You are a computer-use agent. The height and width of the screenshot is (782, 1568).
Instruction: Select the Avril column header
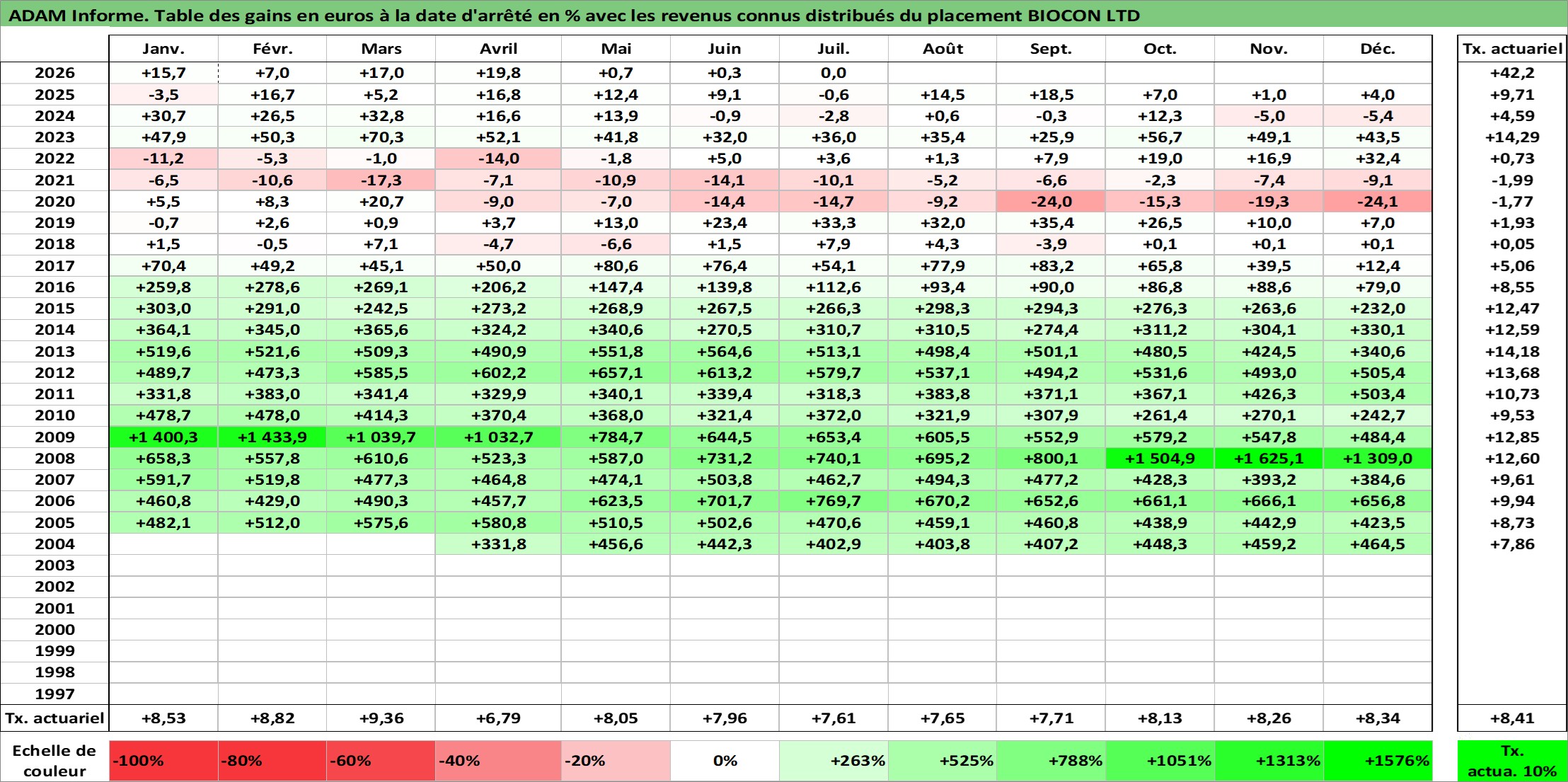(499, 49)
